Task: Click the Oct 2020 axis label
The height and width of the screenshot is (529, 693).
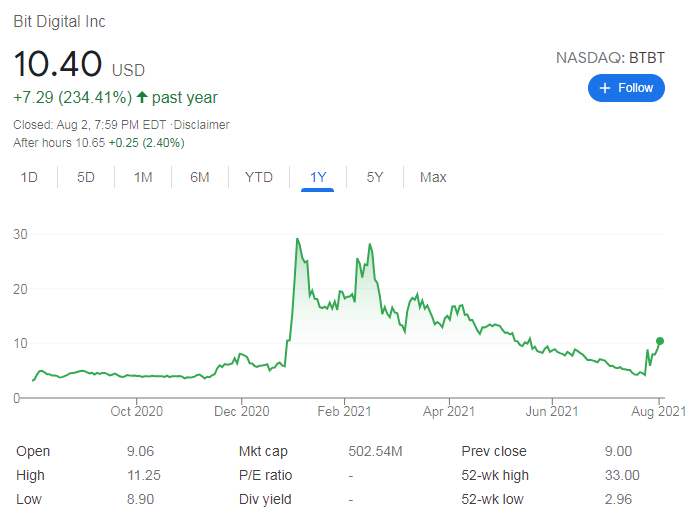Action: click(137, 411)
